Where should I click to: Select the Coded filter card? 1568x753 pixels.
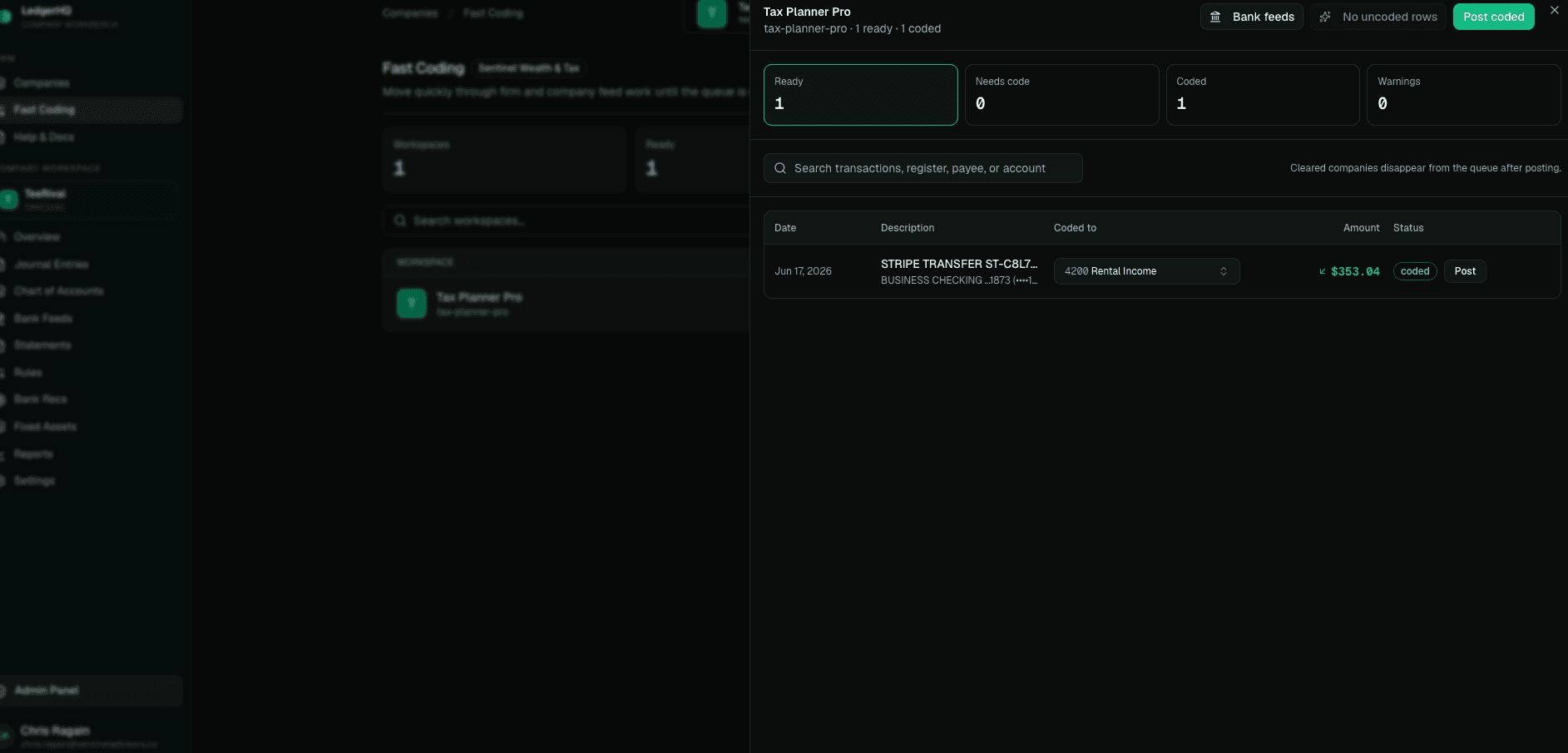click(1263, 95)
